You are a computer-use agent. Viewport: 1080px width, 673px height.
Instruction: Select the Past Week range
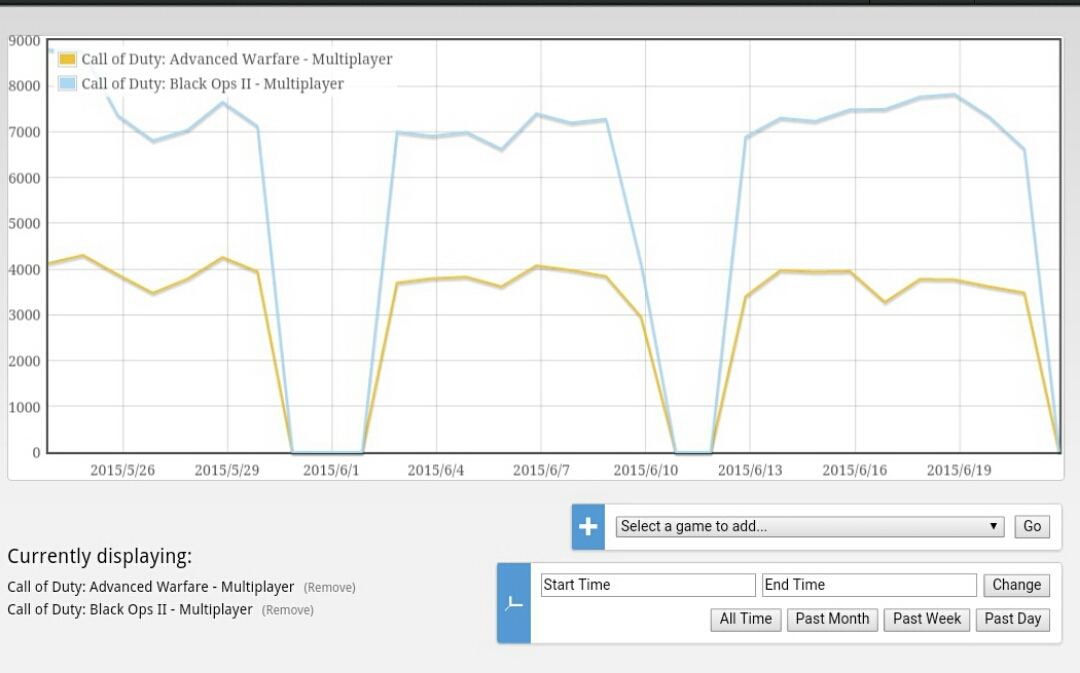(926, 619)
